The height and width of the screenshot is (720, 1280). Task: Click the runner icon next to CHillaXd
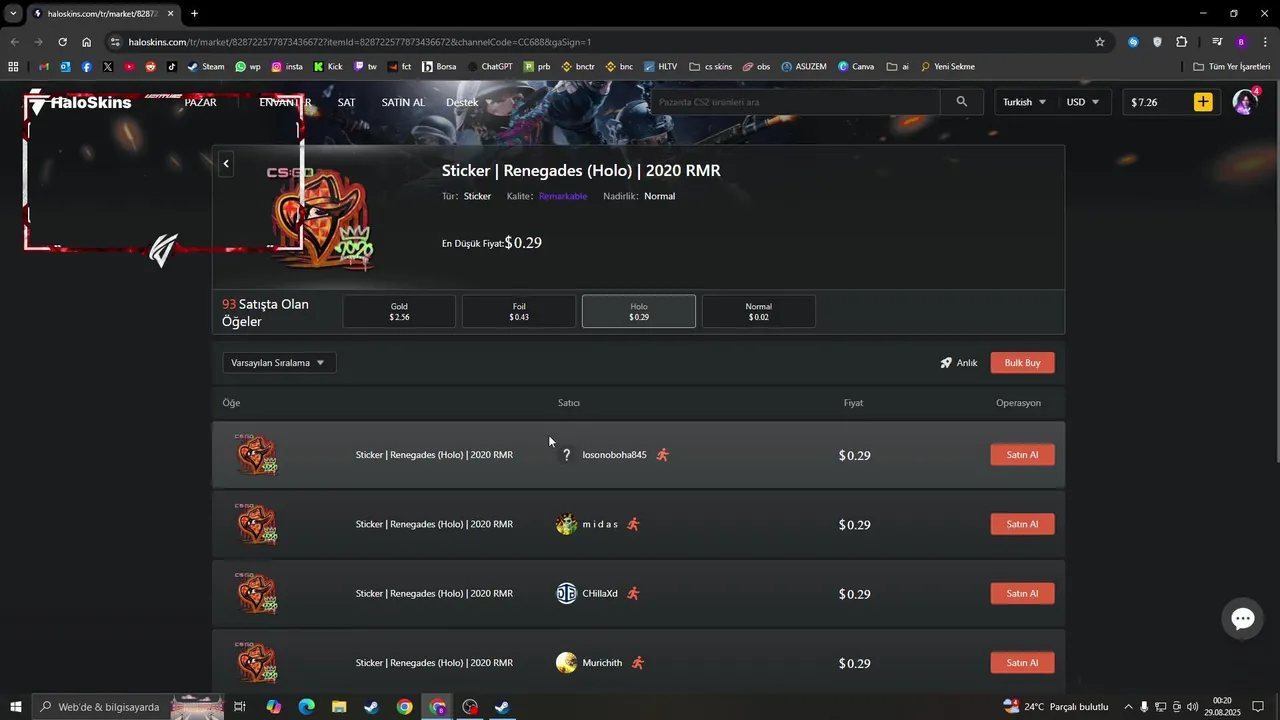tap(633, 593)
